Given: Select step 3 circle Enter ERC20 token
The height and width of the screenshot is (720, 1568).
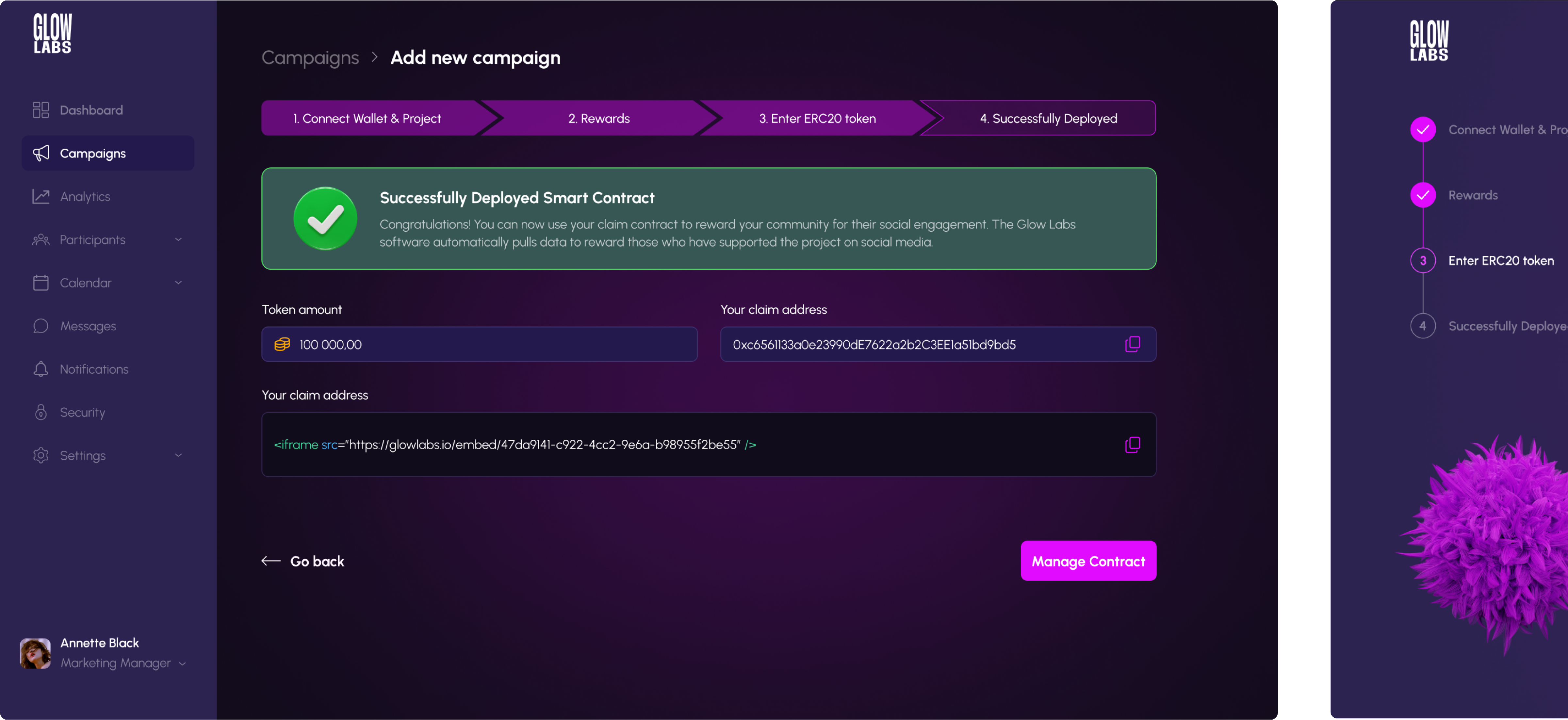Looking at the screenshot, I should (x=1423, y=260).
